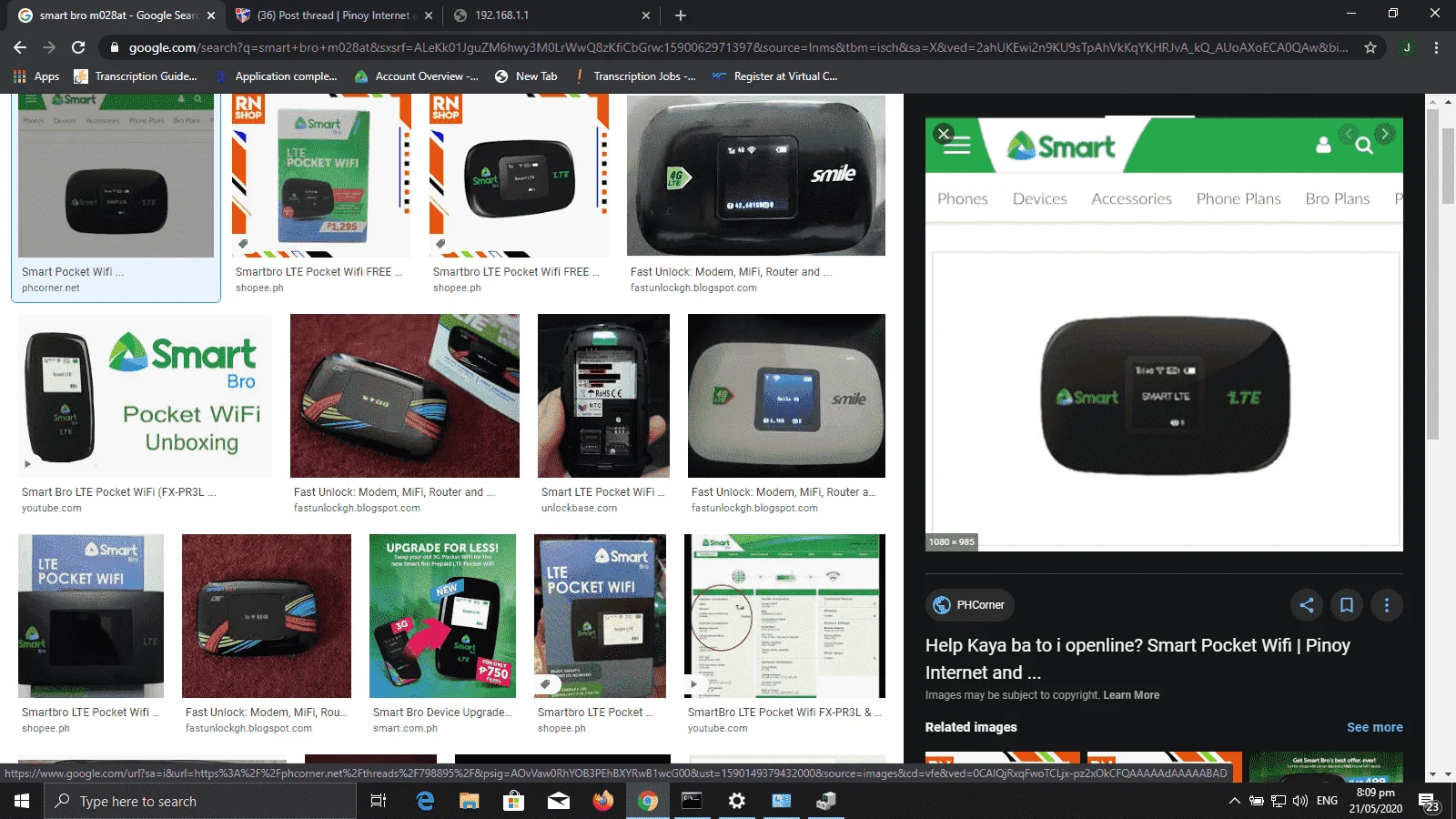Click the Learn More copyright link
The image size is (1456, 819).
[x=1131, y=695]
